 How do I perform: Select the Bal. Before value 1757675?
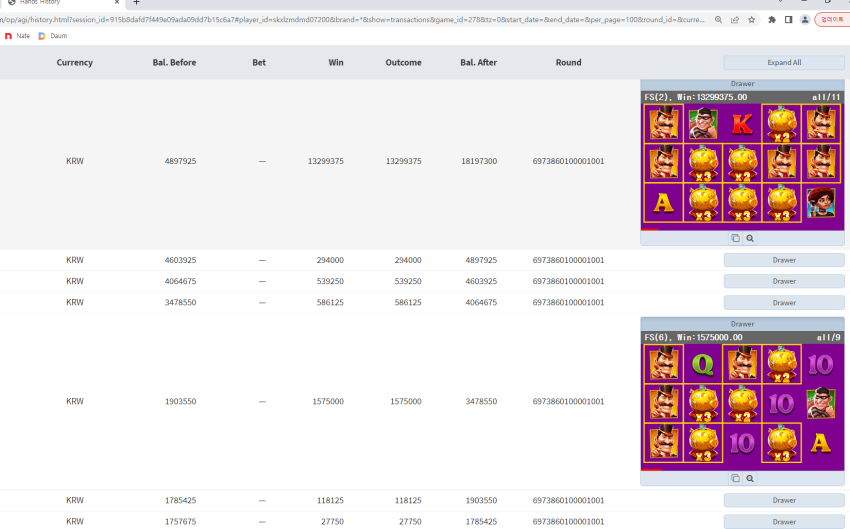click(x=180, y=521)
